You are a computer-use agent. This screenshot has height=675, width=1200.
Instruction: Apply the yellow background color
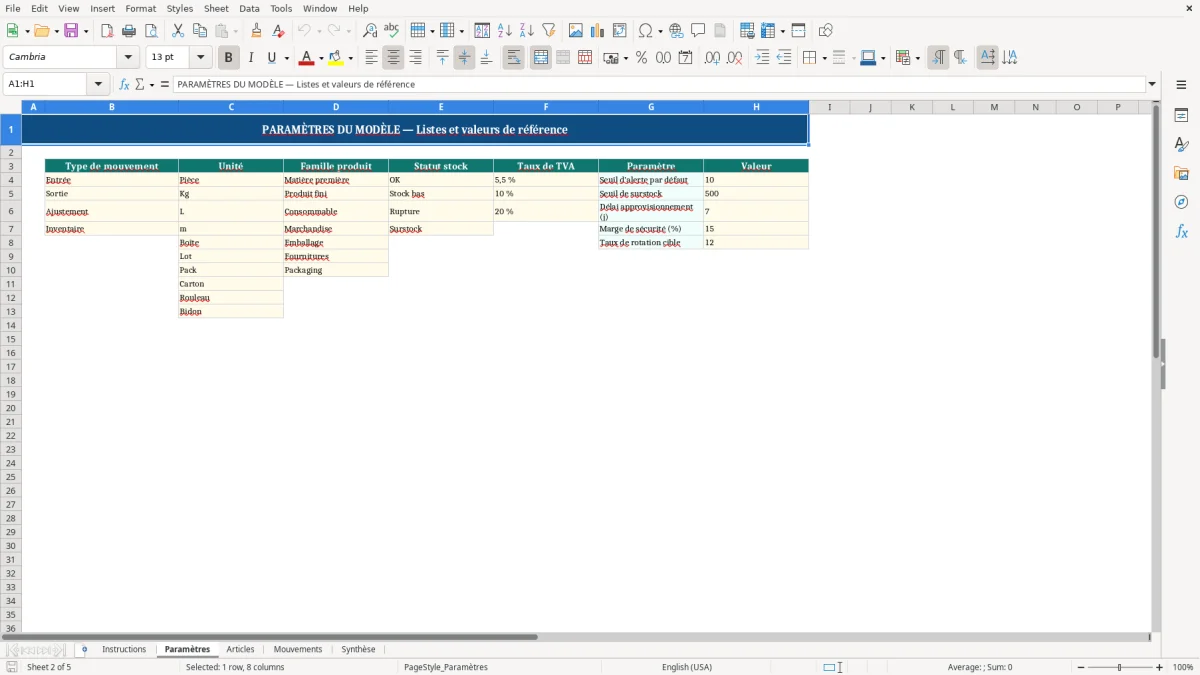point(336,58)
